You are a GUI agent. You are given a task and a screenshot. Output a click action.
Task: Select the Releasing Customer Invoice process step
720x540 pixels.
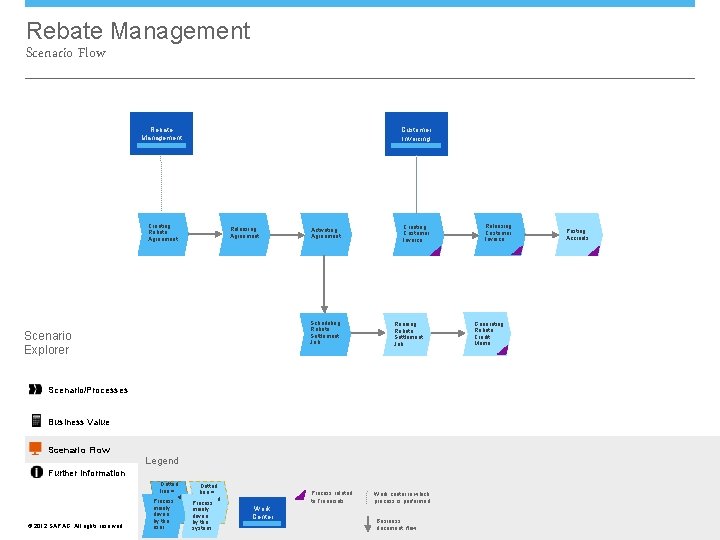pyautogui.click(x=499, y=234)
